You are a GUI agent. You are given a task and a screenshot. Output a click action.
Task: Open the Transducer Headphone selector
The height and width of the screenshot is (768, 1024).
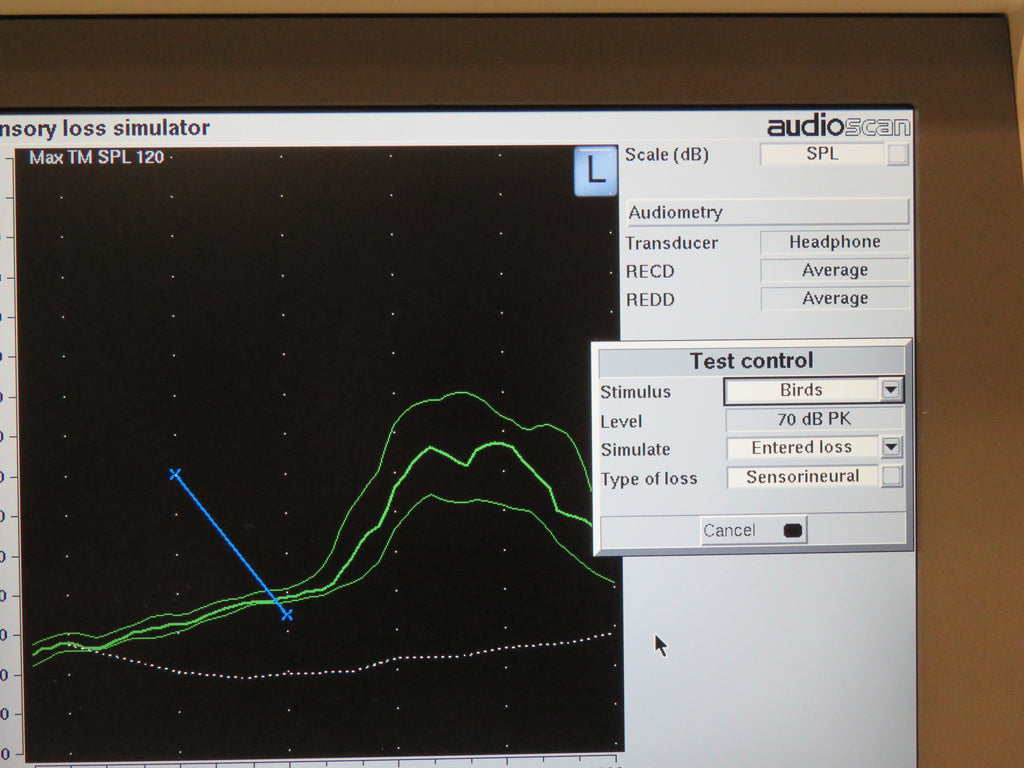[834, 242]
